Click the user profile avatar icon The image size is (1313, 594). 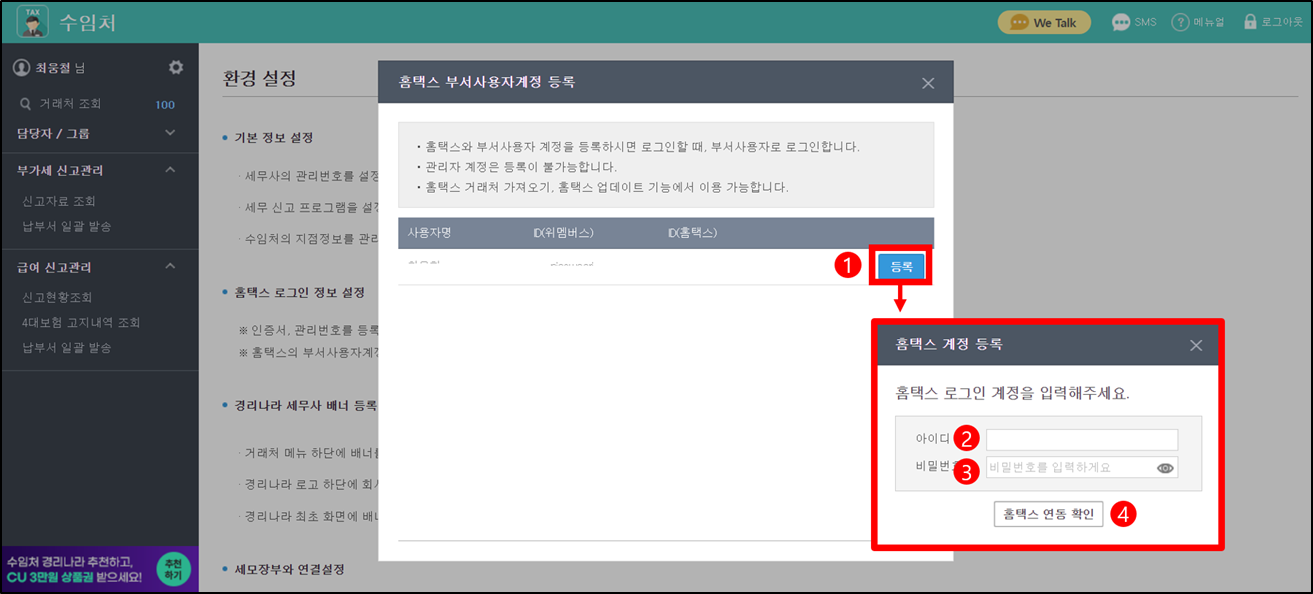point(21,67)
